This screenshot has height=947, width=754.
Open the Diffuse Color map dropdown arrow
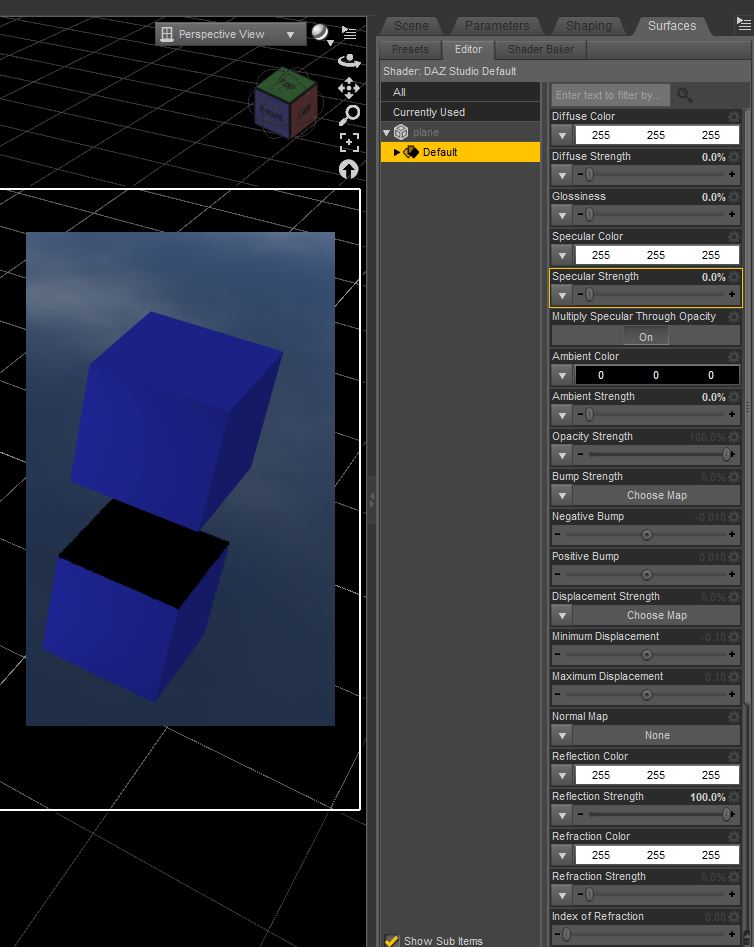pyautogui.click(x=562, y=135)
